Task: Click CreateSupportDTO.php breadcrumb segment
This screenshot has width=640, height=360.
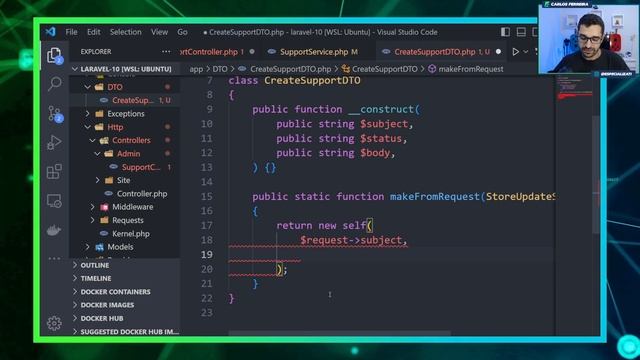Action: (290, 69)
